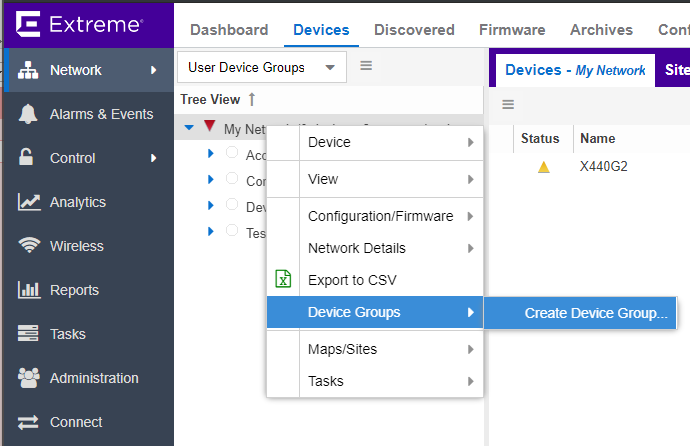Click the Tasks icon in the sidebar
Screen dimensions: 690x446
(x=29, y=334)
